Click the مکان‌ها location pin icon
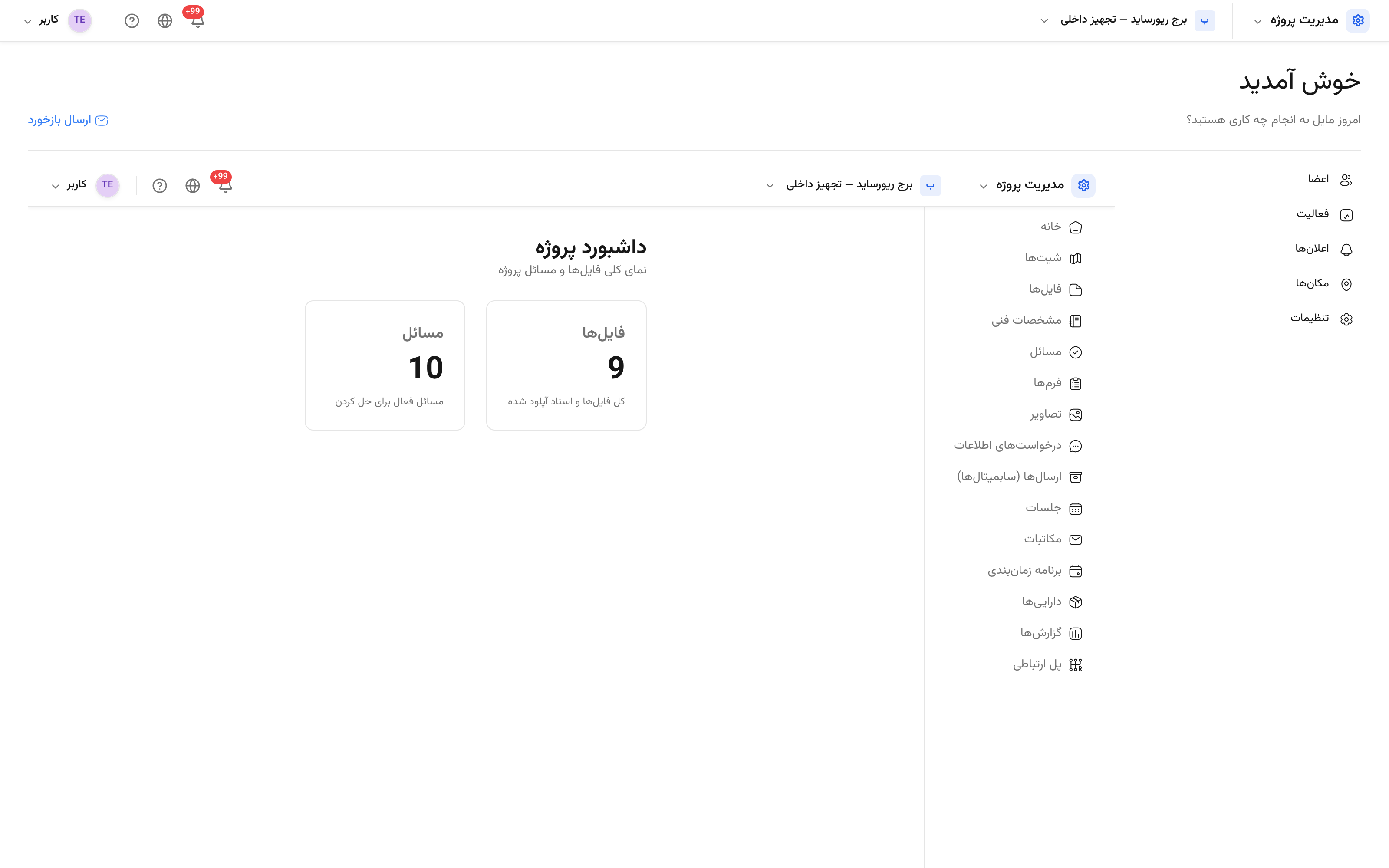Viewport: 1389px width, 868px height. [1346, 284]
